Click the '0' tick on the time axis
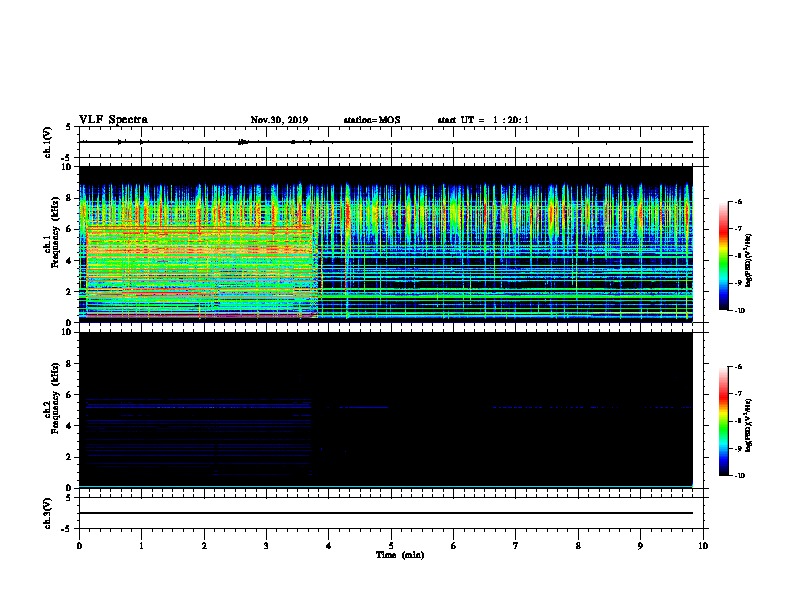792x612 pixels. click(x=79, y=546)
